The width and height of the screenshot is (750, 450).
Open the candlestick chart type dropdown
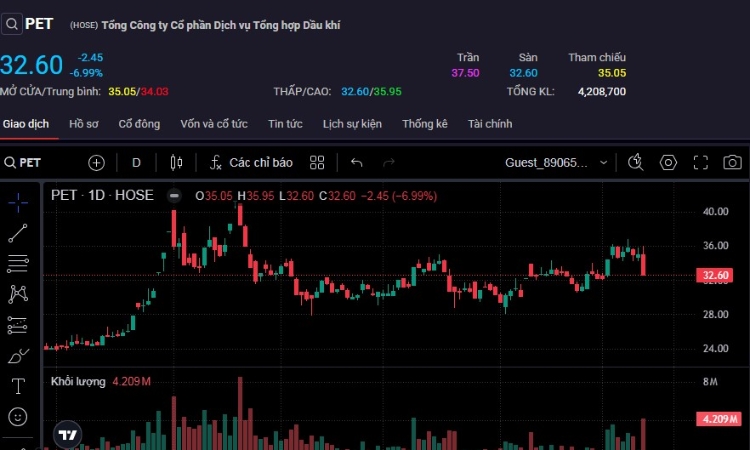point(177,162)
